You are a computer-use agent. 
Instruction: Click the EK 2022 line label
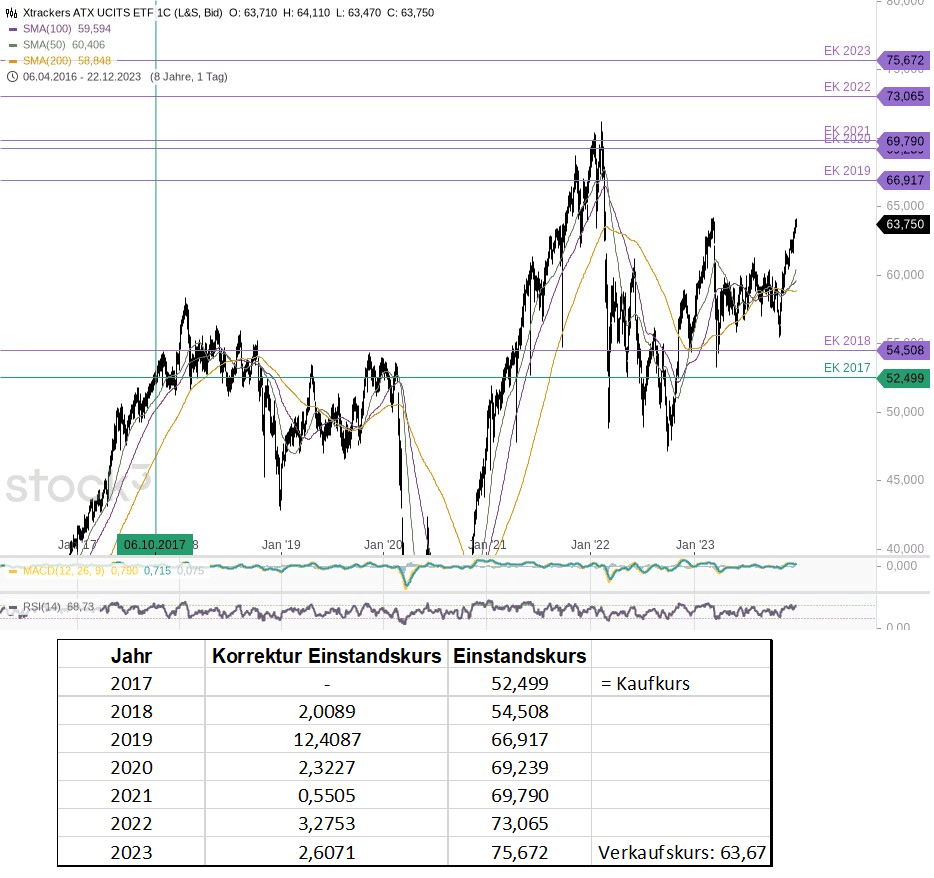(x=847, y=86)
